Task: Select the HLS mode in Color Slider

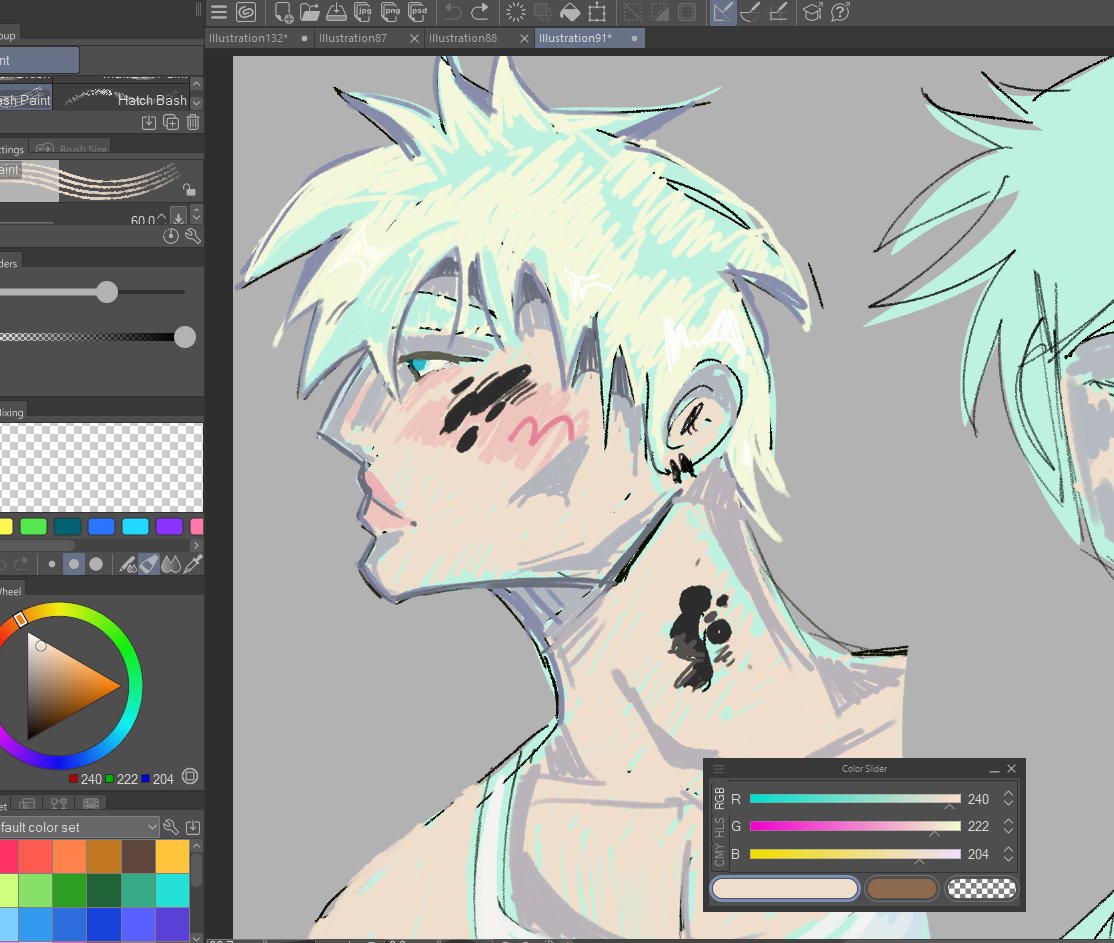Action: click(x=719, y=827)
